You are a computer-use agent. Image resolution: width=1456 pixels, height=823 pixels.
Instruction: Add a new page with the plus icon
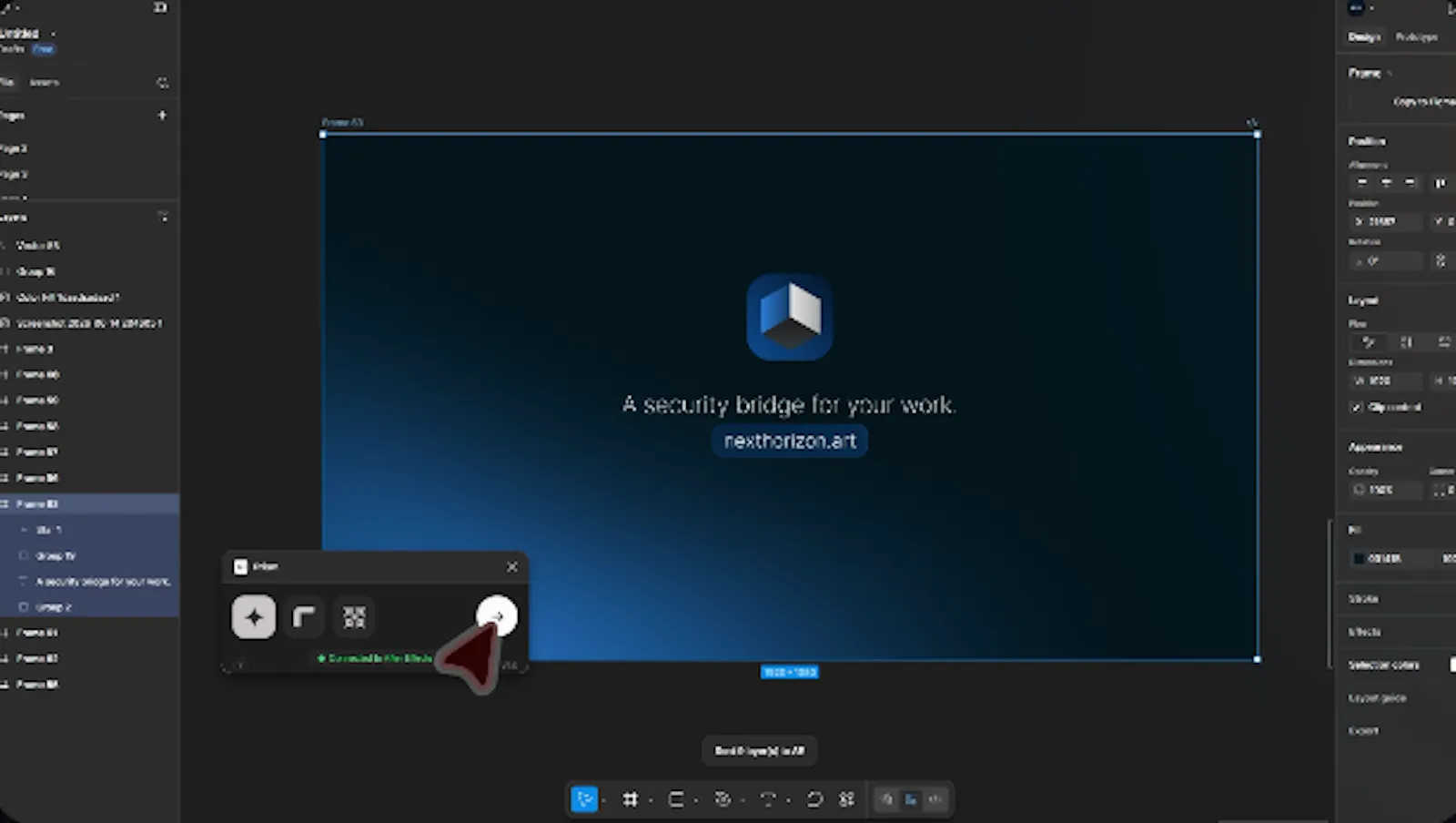point(162,116)
